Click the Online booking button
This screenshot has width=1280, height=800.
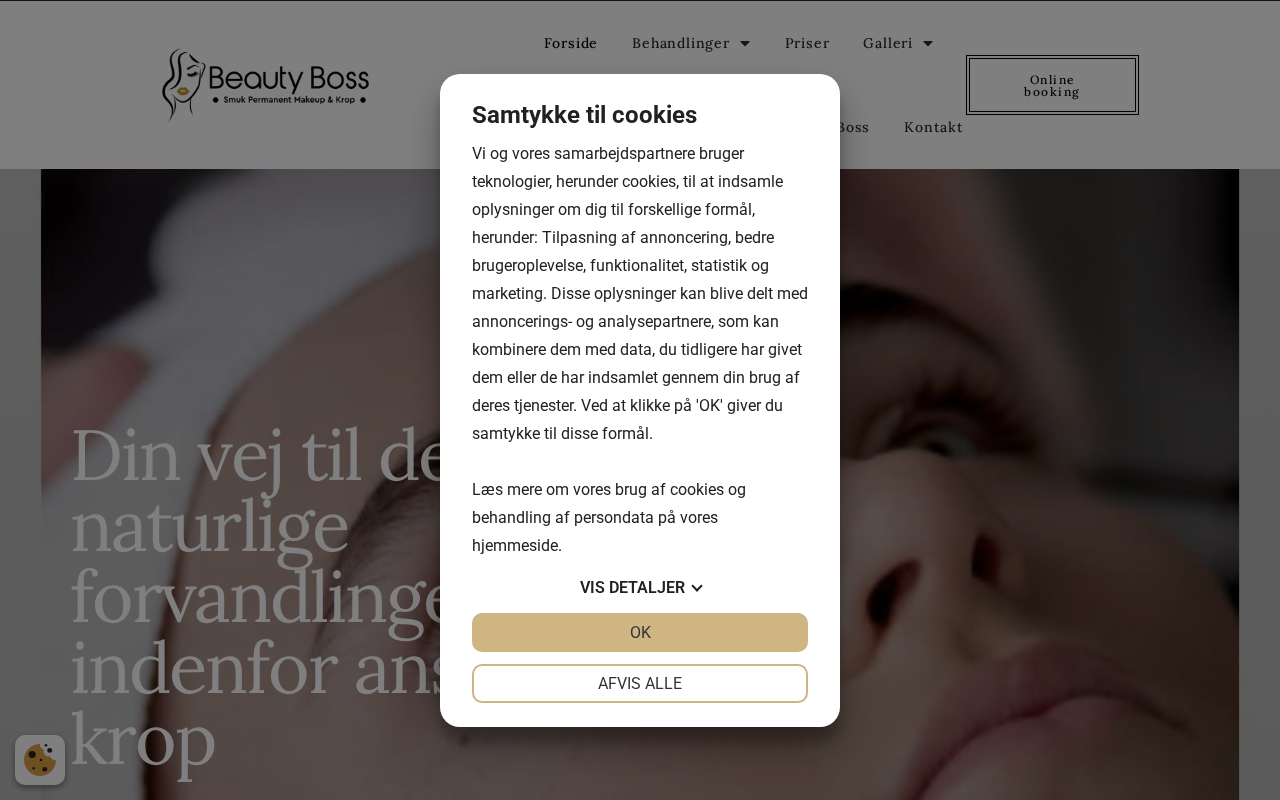click(1052, 85)
